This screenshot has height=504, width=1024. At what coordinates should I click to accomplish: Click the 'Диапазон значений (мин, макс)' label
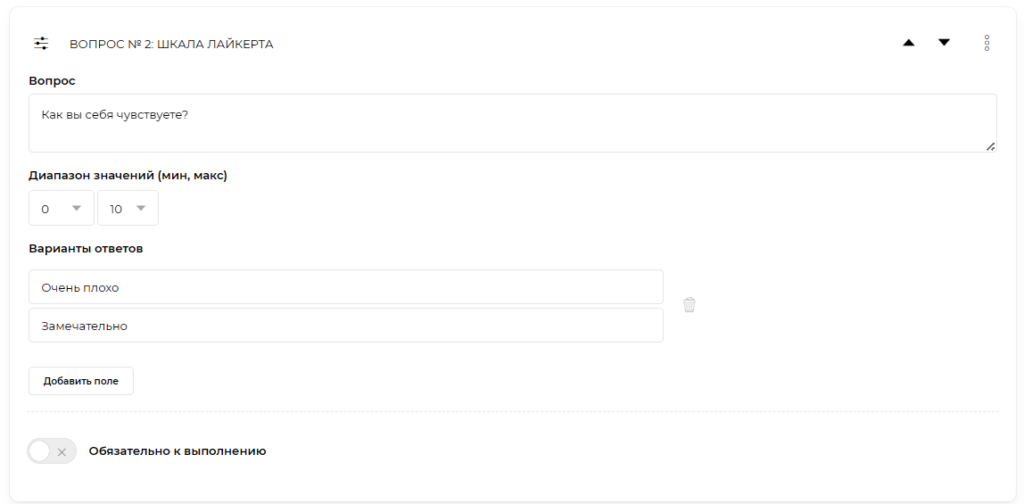[128, 175]
